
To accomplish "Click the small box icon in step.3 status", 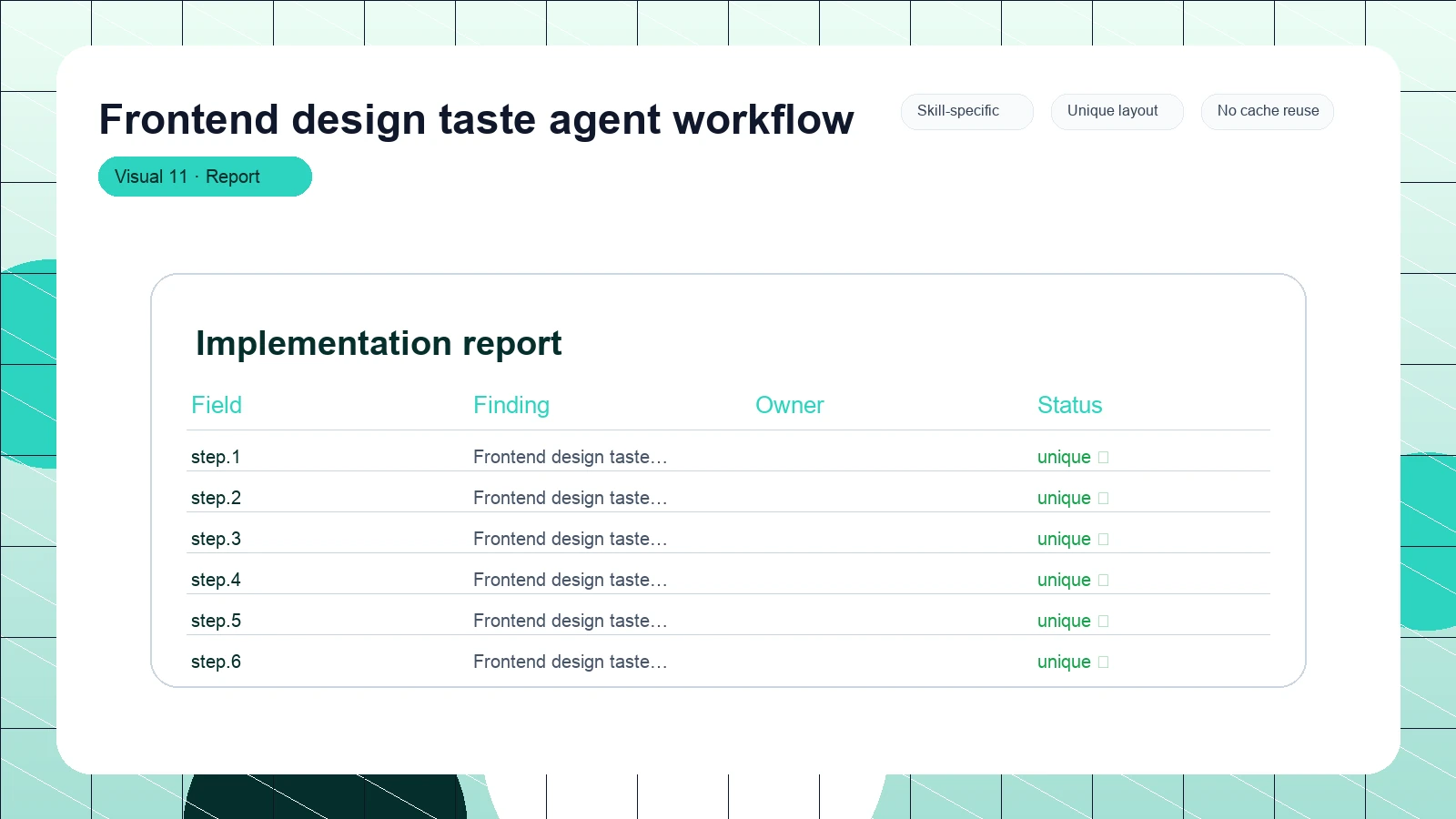I will point(1104,540).
